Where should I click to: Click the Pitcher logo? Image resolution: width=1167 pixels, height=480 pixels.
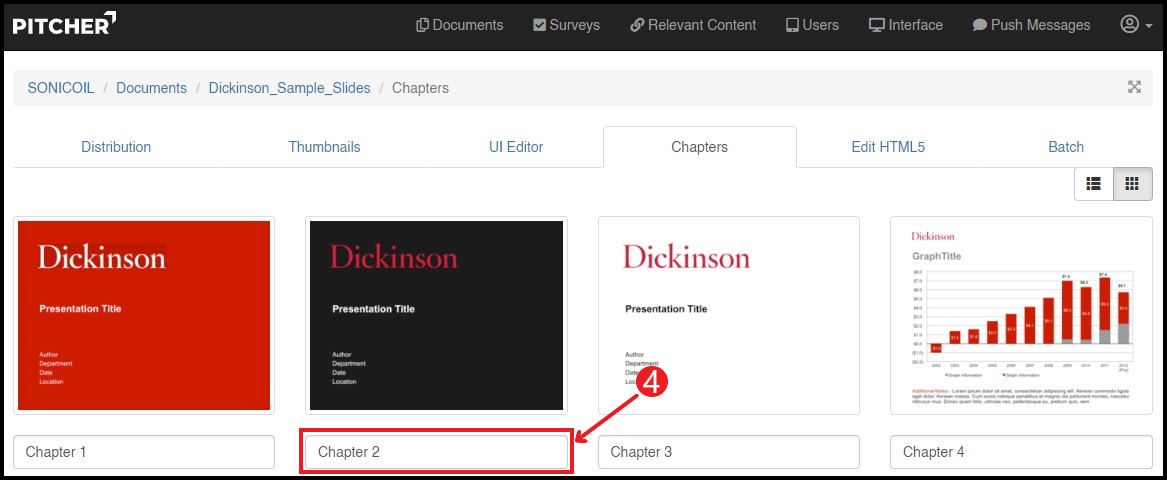click(x=64, y=25)
